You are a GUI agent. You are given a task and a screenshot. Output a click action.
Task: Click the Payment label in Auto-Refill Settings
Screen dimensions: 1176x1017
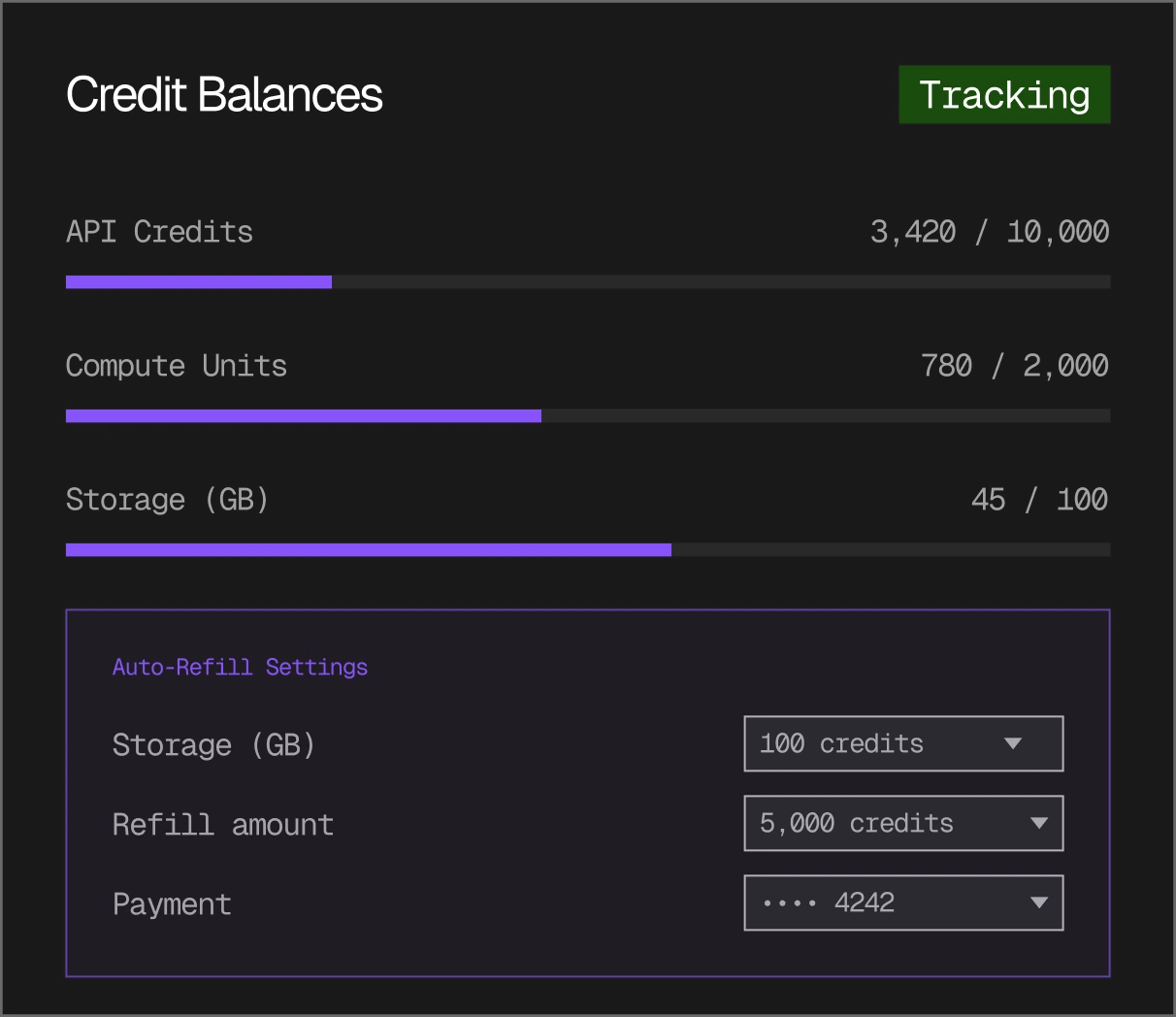pos(172,904)
